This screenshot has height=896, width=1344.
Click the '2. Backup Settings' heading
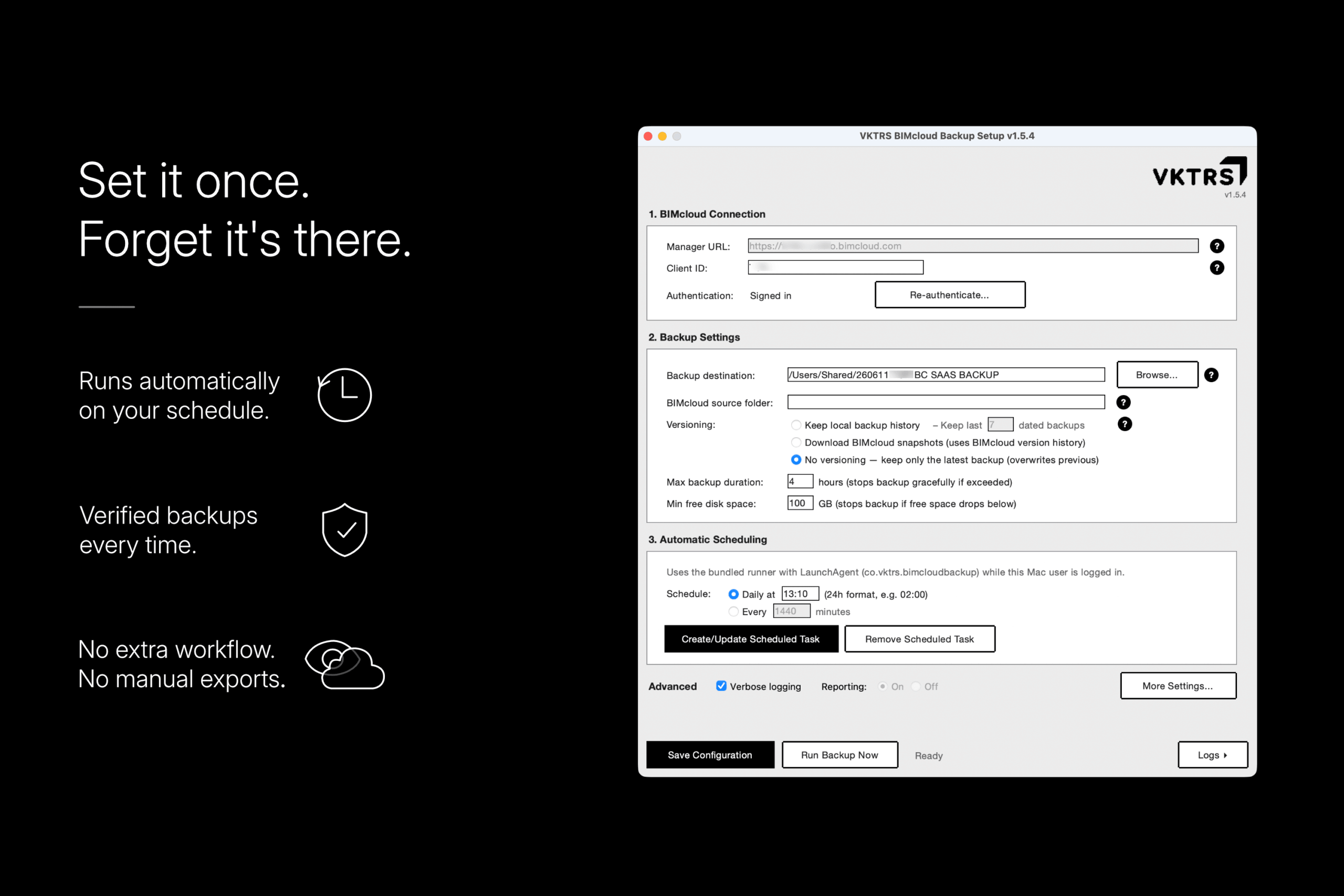694,337
